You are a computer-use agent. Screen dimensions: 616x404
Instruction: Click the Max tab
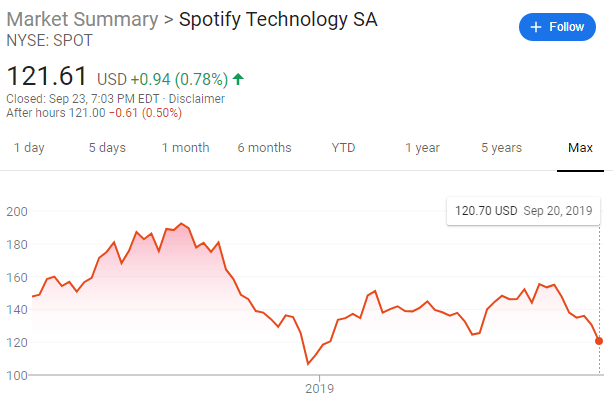(580, 148)
